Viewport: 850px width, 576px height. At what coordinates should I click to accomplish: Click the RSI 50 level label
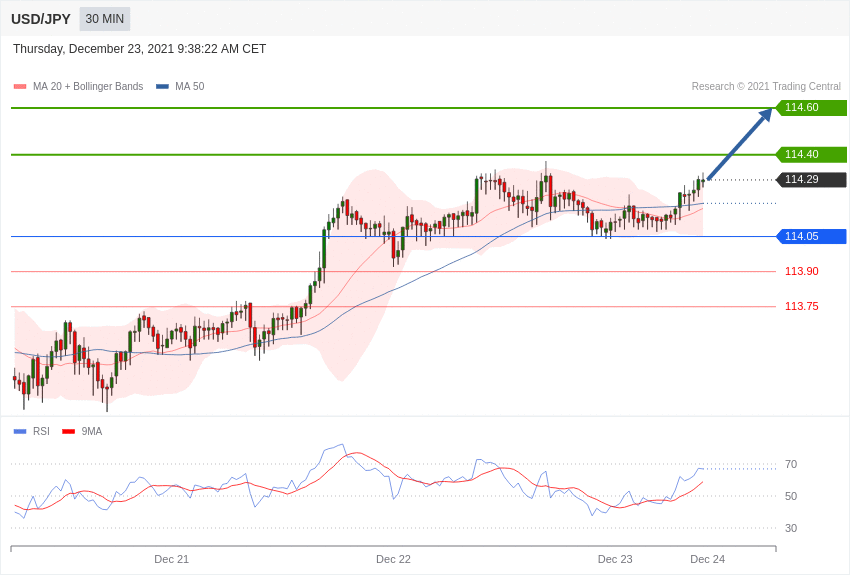(791, 496)
